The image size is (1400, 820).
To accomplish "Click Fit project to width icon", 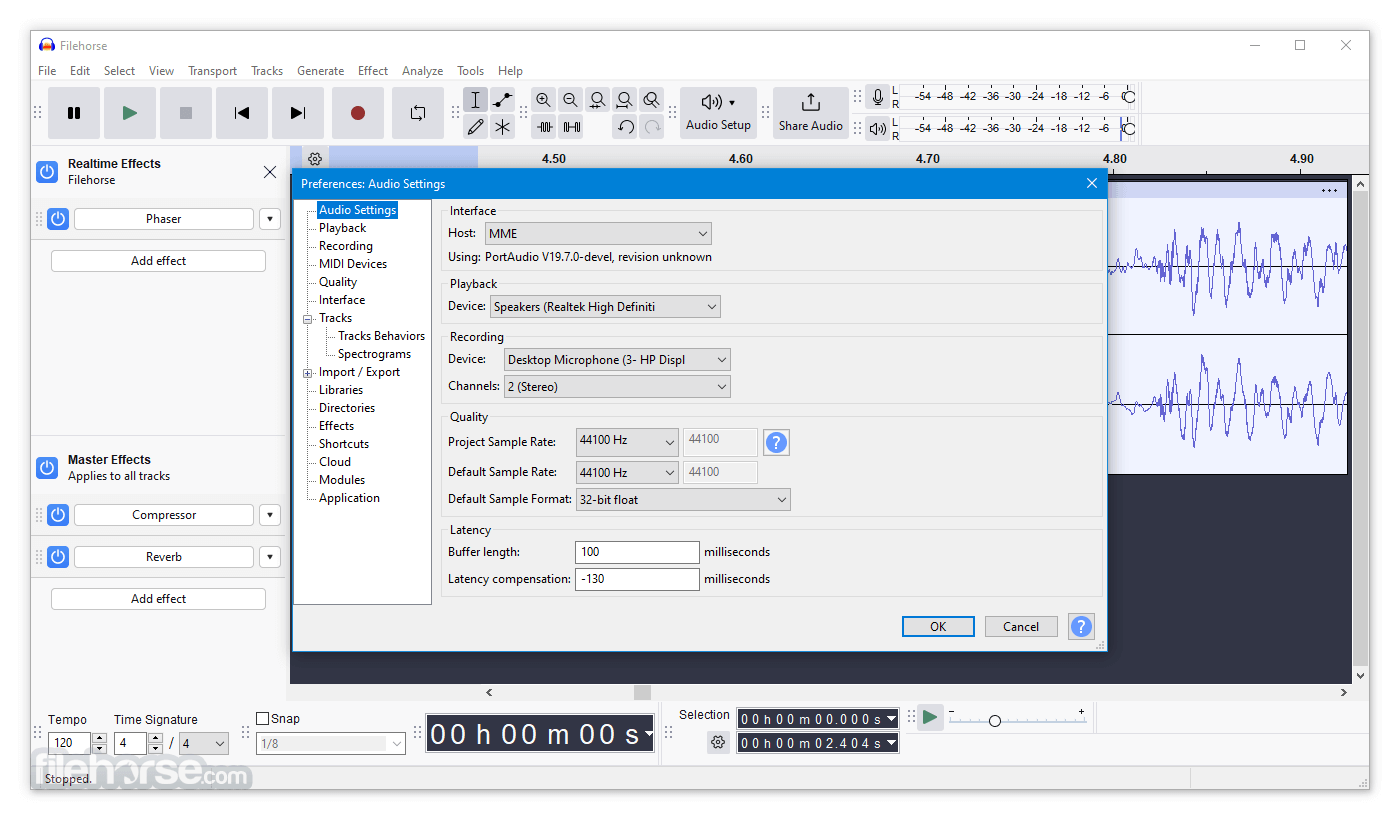I will pyautogui.click(x=625, y=100).
